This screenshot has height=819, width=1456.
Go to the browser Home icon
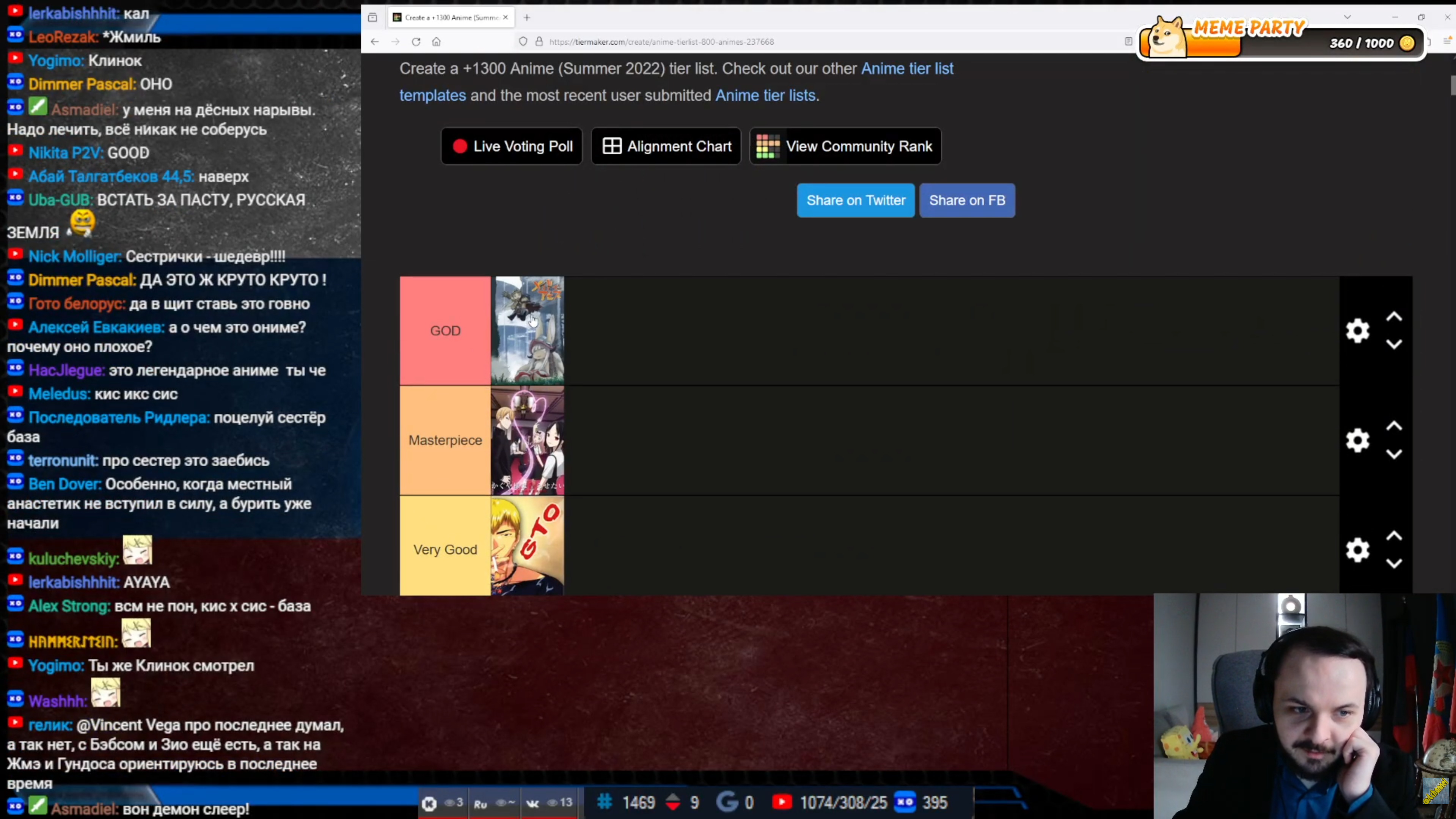pyautogui.click(x=437, y=42)
